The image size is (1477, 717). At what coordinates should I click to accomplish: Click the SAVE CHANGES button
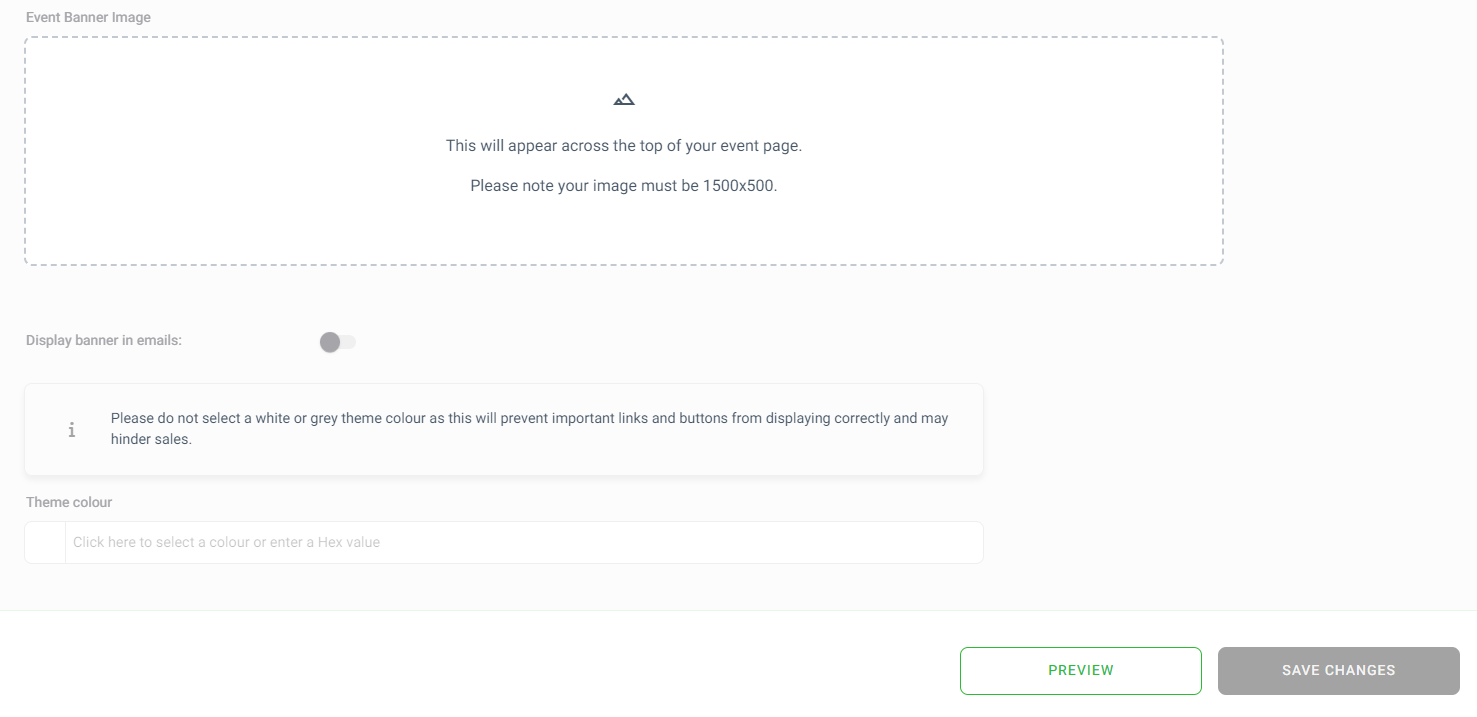[x=1339, y=670]
